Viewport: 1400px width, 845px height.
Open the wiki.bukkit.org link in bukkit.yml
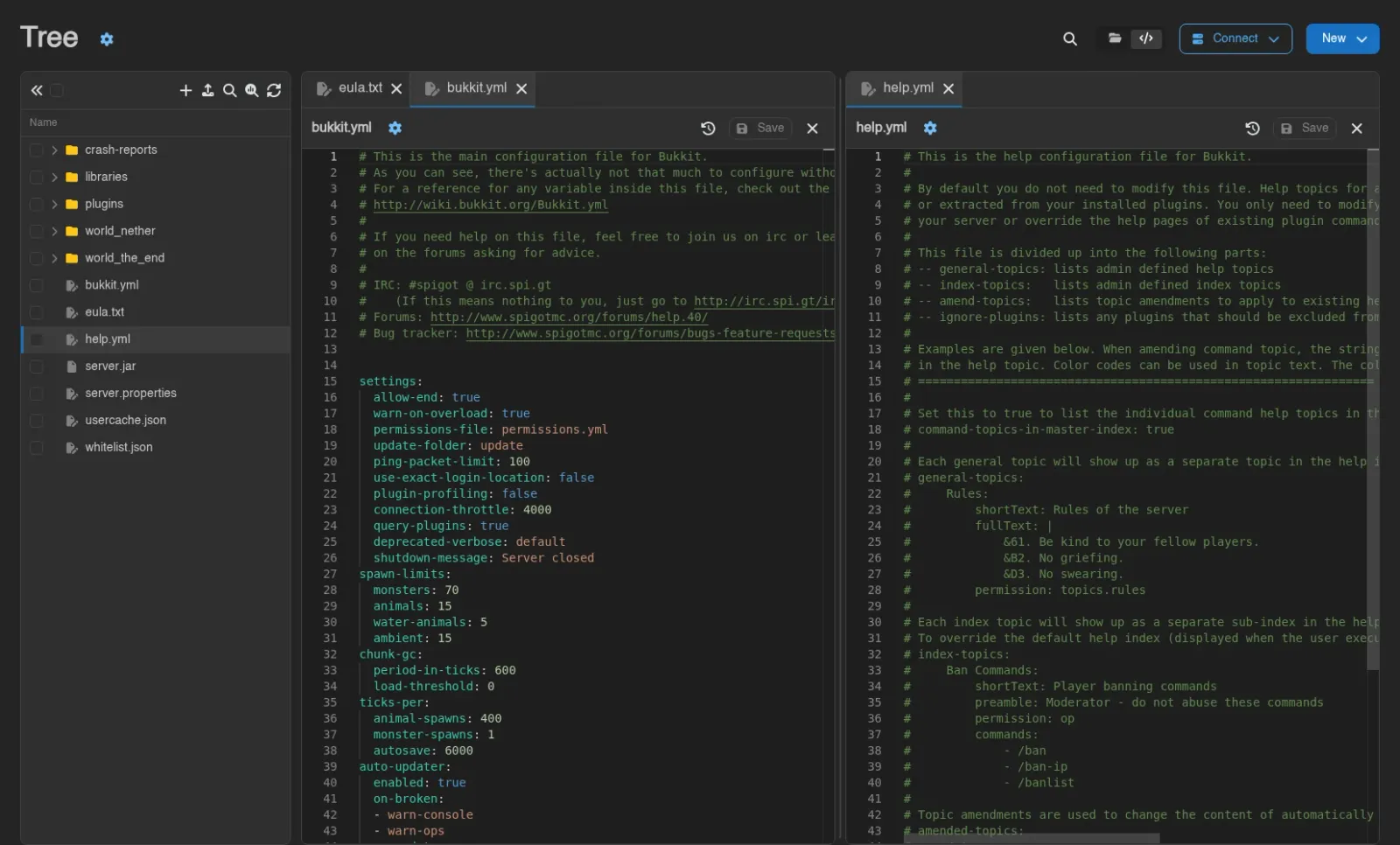click(490, 206)
